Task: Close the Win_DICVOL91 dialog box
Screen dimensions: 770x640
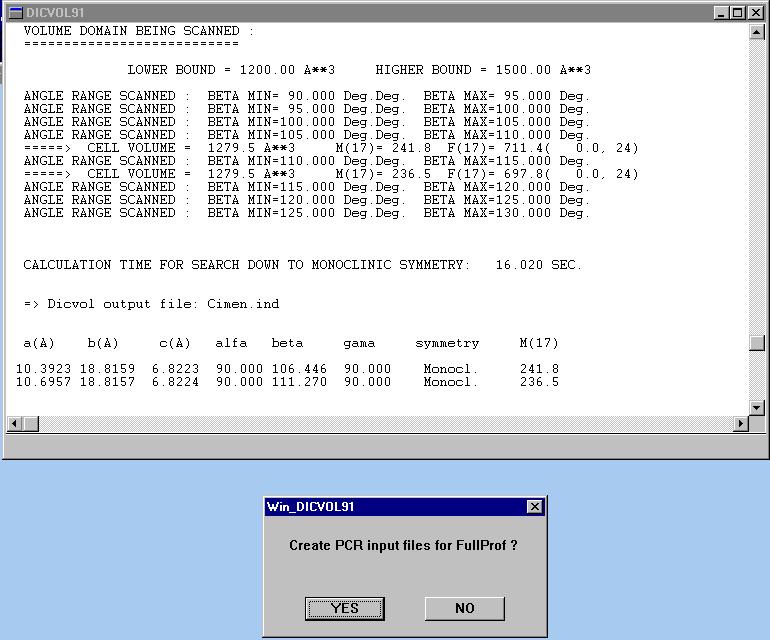Action: coord(535,507)
